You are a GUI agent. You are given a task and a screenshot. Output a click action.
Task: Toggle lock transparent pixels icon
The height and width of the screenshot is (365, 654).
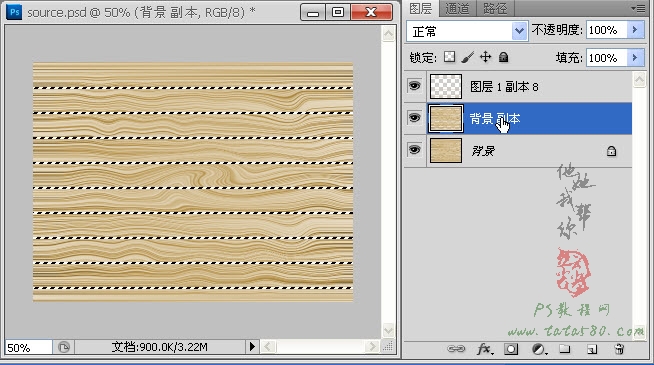click(x=449, y=57)
